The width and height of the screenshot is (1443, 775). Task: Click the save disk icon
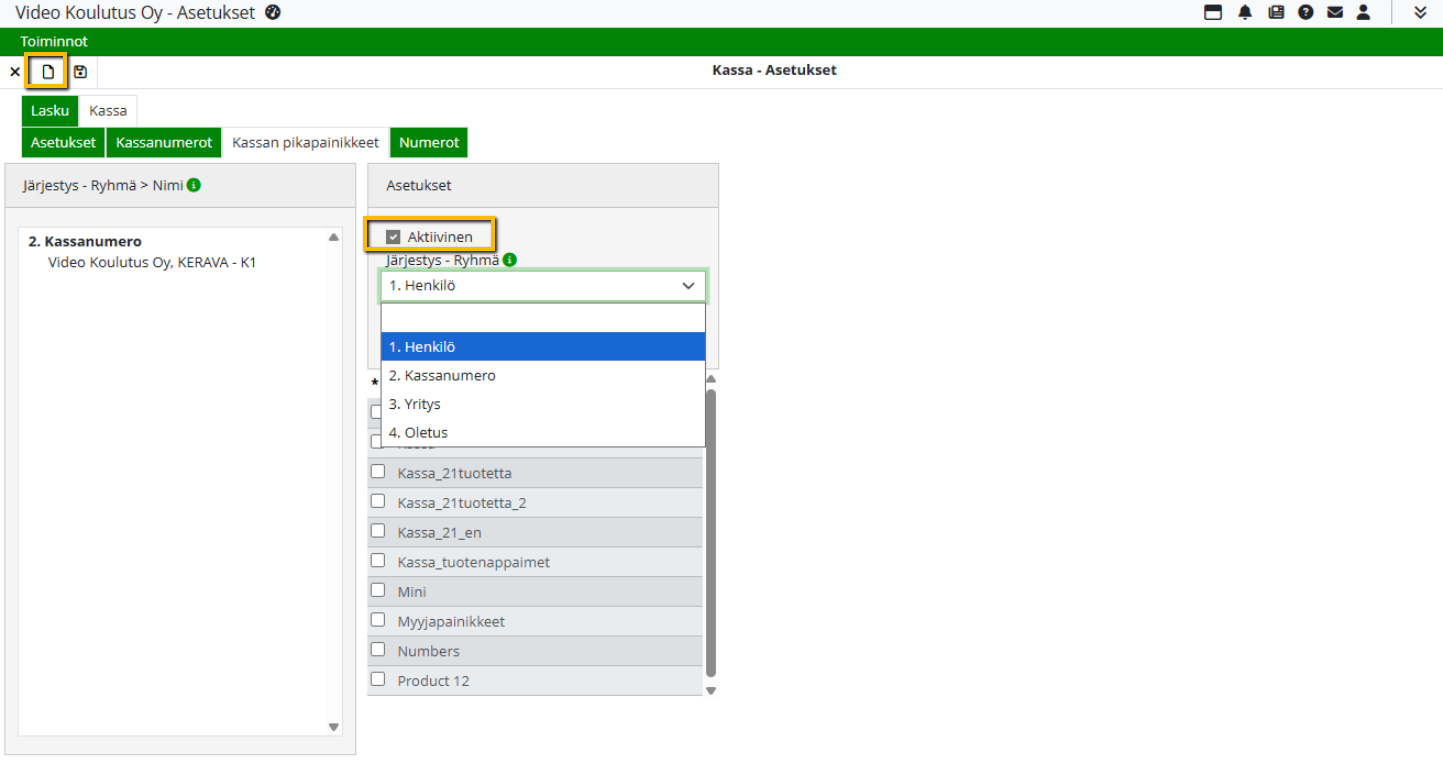[80, 72]
